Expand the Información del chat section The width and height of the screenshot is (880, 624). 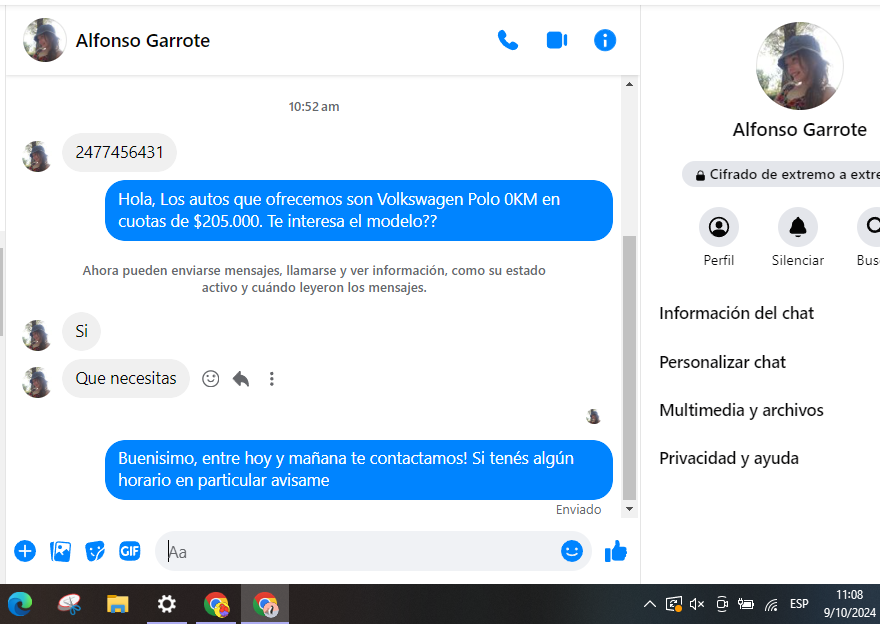(x=736, y=313)
